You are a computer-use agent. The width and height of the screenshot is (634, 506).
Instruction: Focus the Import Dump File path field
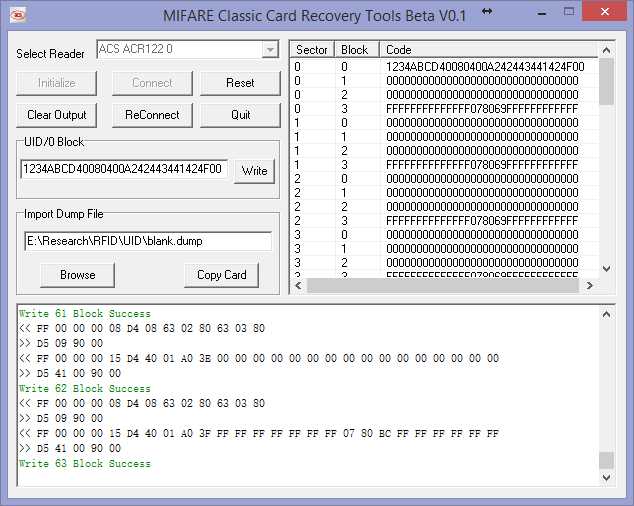pos(148,241)
